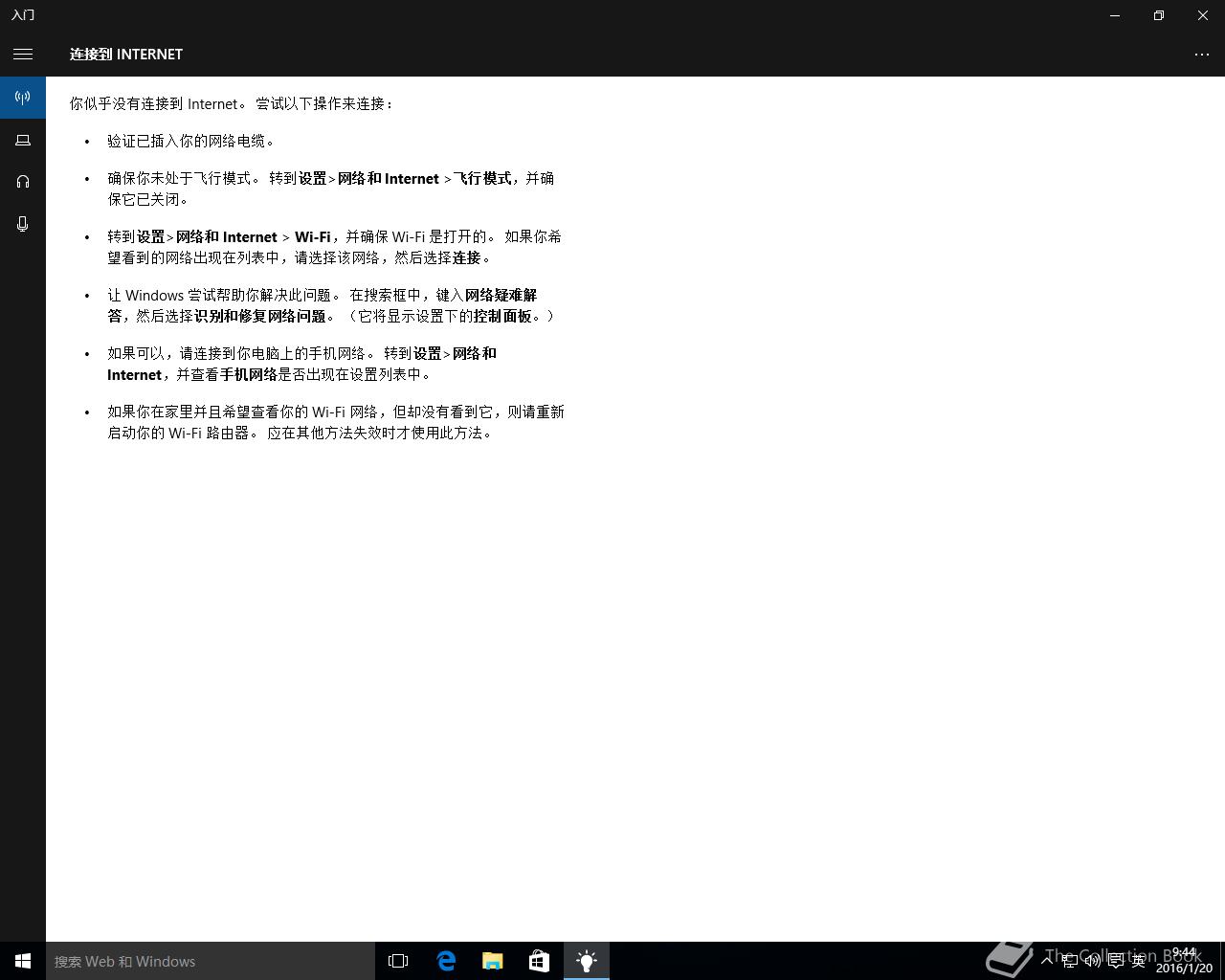This screenshot has width=1225, height=980.
Task: Open the hamburger navigation menu
Action: point(23,55)
